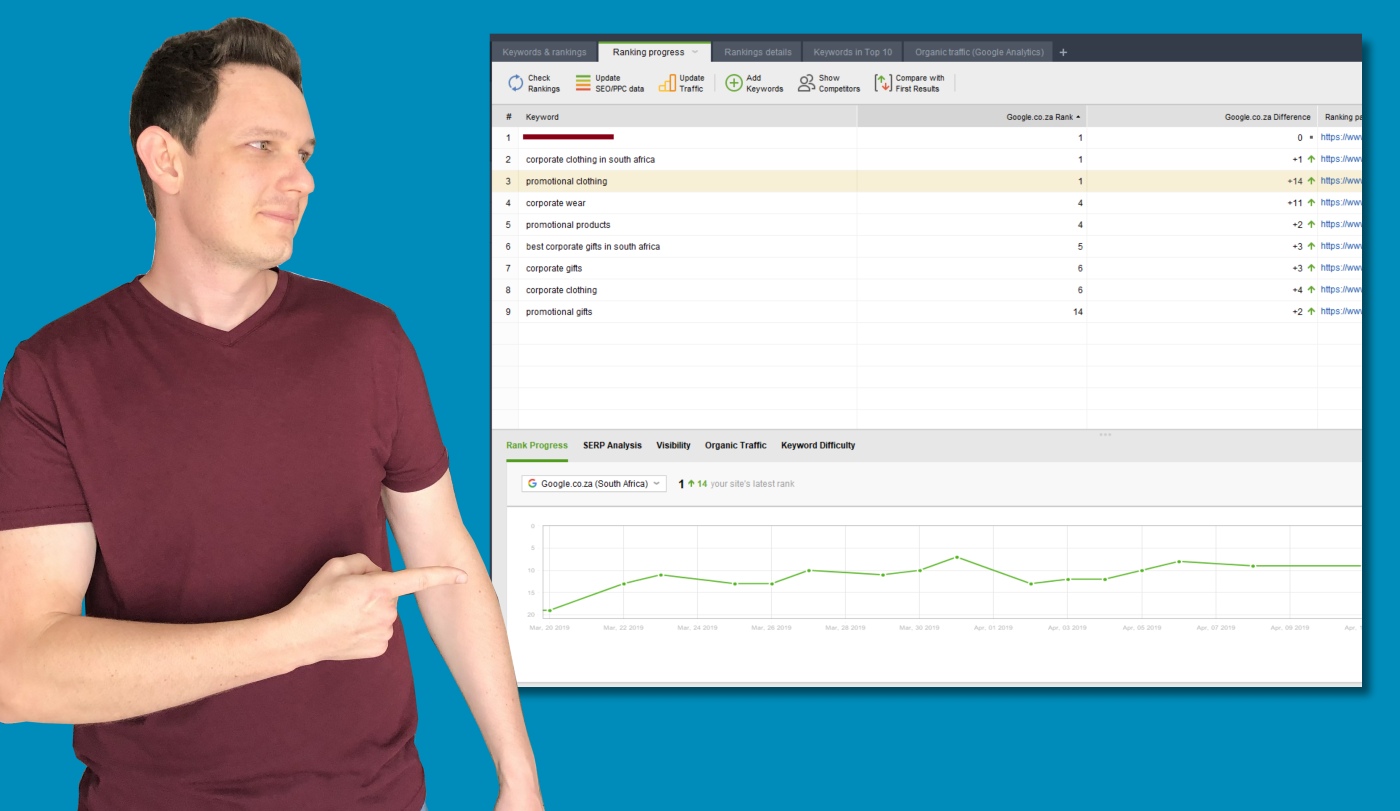This screenshot has height=811, width=1400.
Task: Open ranking page link for promotional gifts
Action: click(1340, 312)
